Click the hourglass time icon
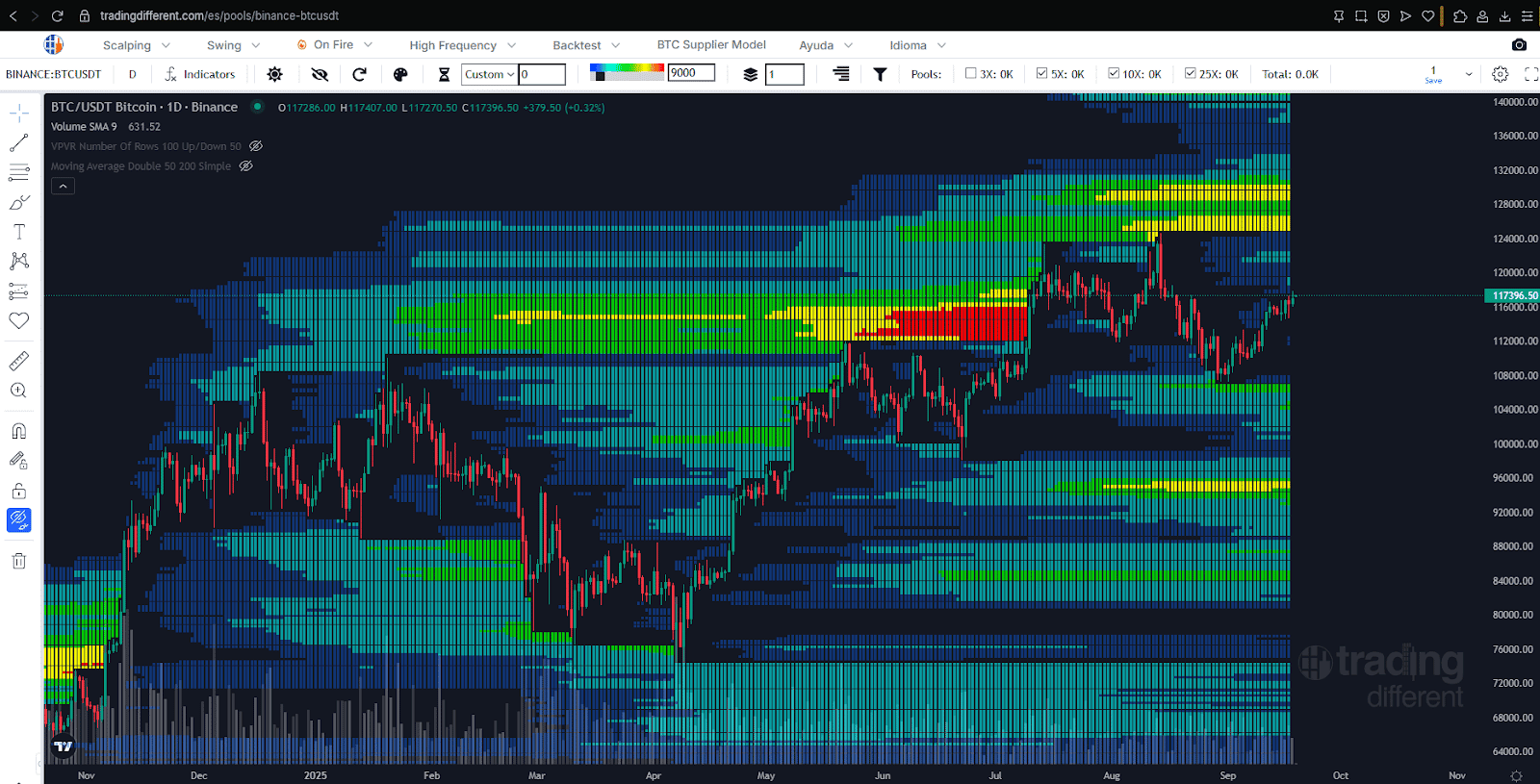Viewport: 1540px width, 784px height. [444, 74]
